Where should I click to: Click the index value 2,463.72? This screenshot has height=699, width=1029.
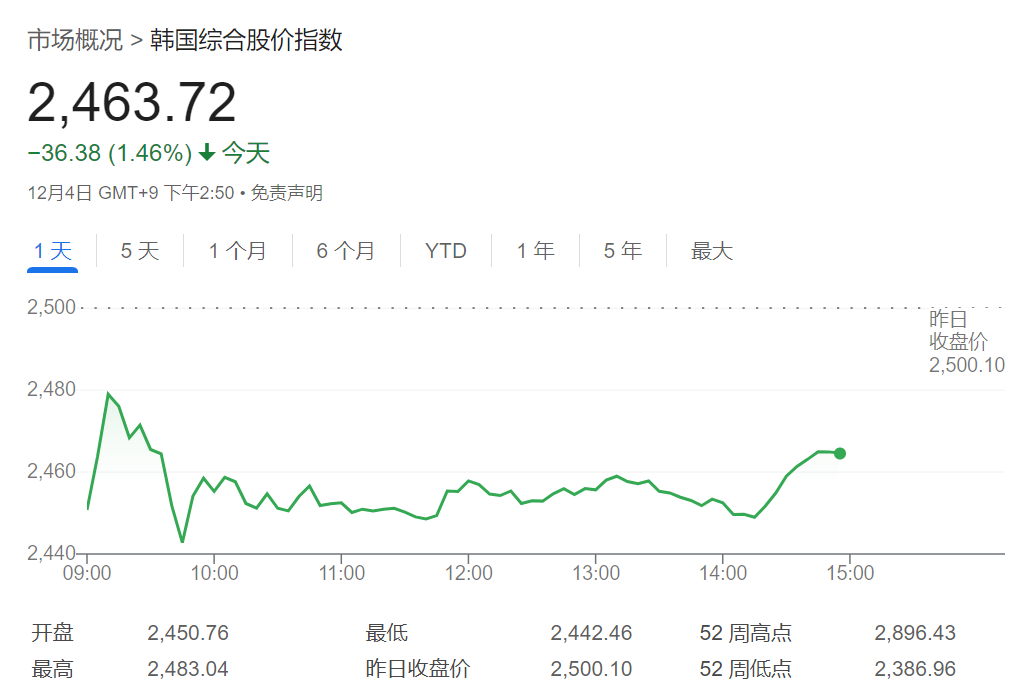[x=132, y=102]
